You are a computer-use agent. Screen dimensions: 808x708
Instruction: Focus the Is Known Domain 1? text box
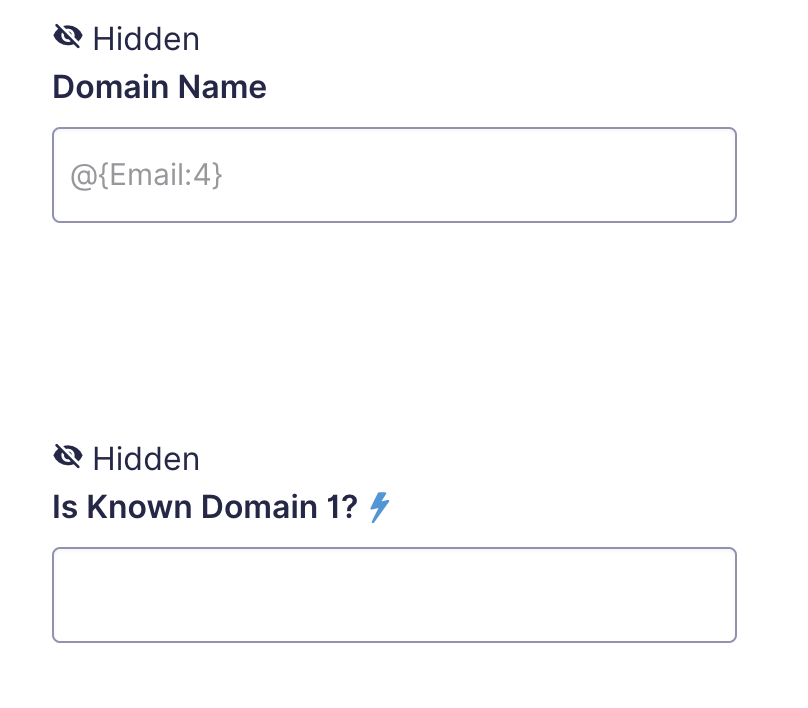(394, 595)
